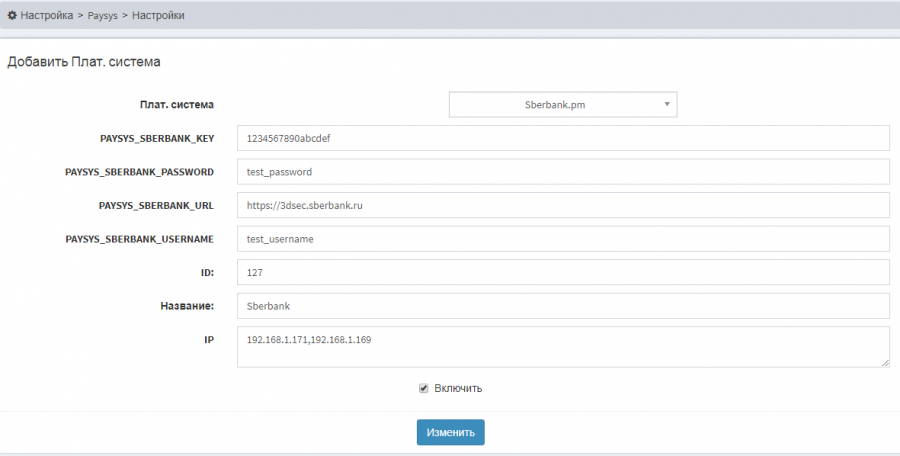
Task: Click the PAYSYS_SBERBANK_KEY label
Action: pyautogui.click(x=157, y=138)
